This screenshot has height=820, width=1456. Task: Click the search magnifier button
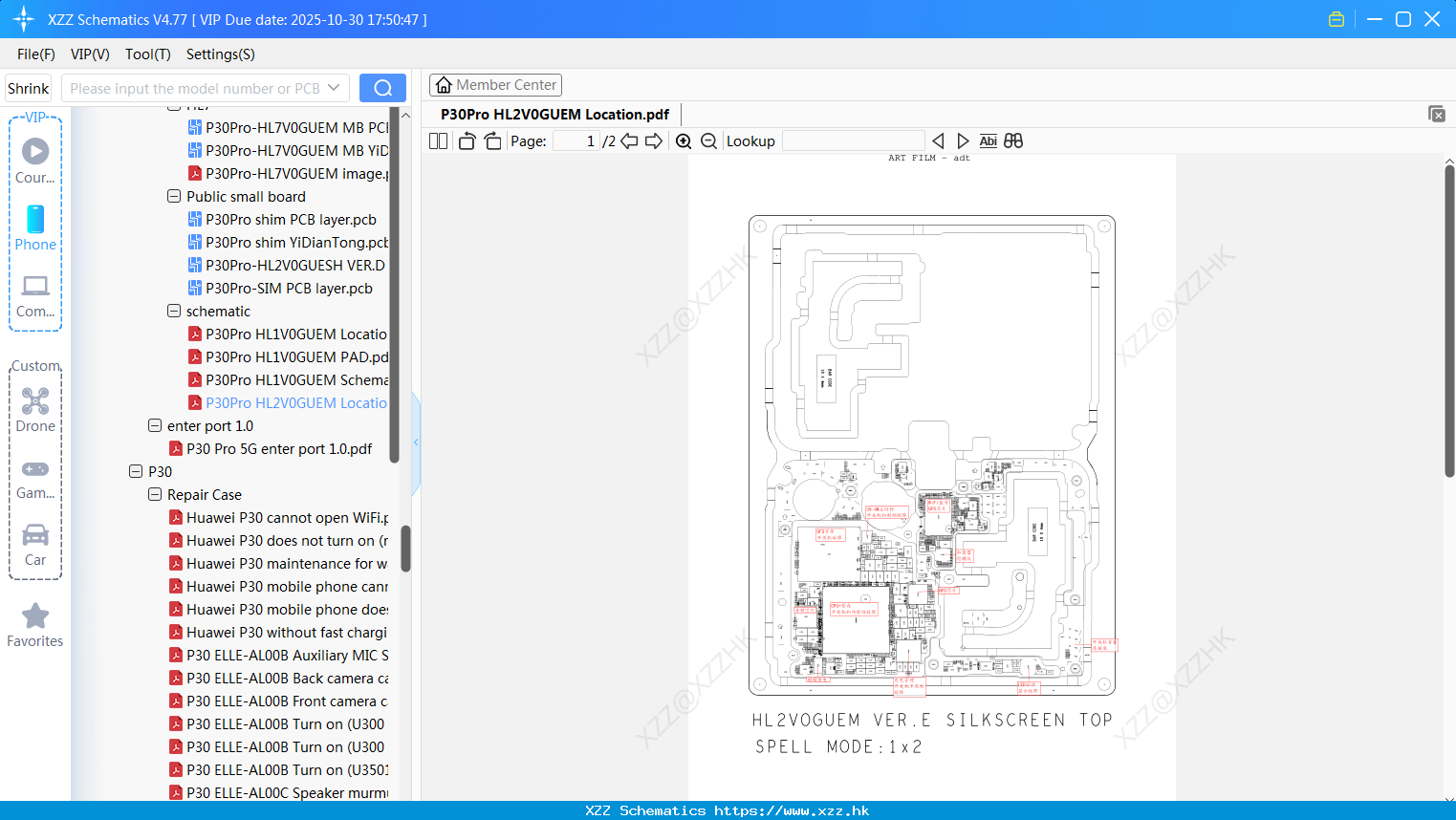(382, 88)
